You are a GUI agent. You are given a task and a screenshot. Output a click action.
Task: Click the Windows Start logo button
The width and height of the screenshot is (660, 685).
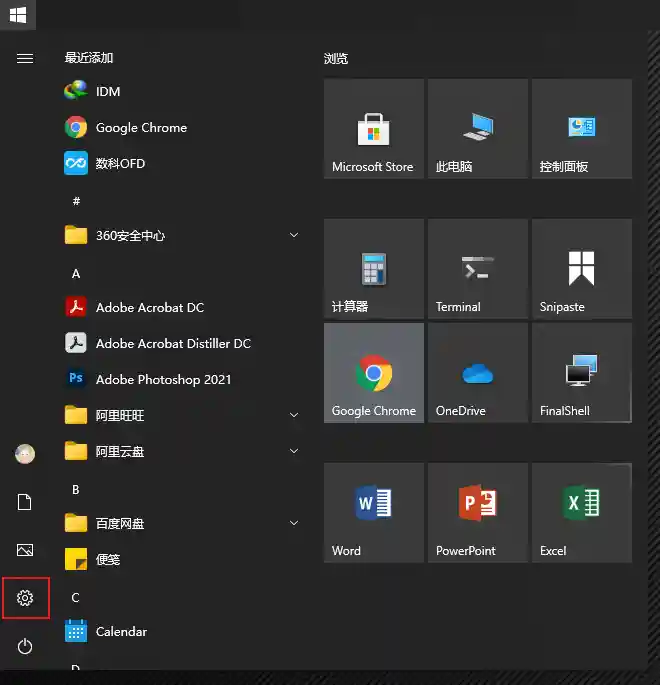coord(18,15)
